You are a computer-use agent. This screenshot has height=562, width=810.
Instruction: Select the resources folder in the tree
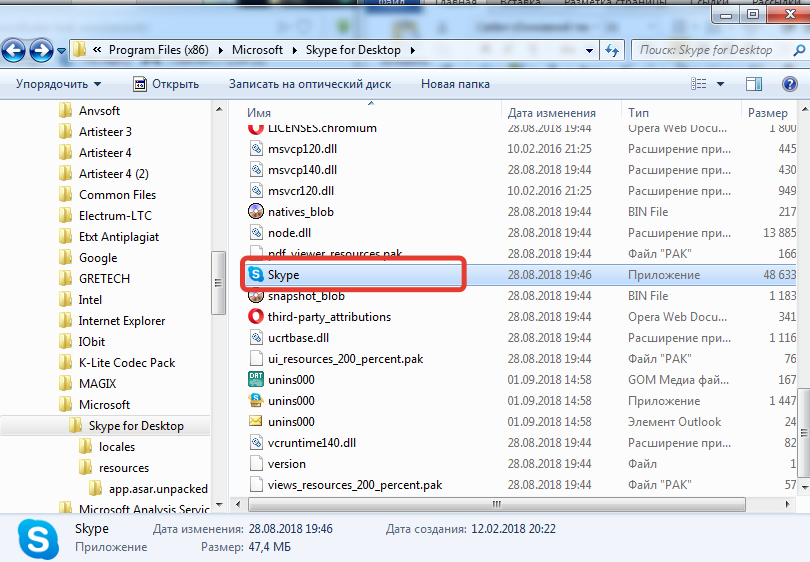(x=124, y=468)
